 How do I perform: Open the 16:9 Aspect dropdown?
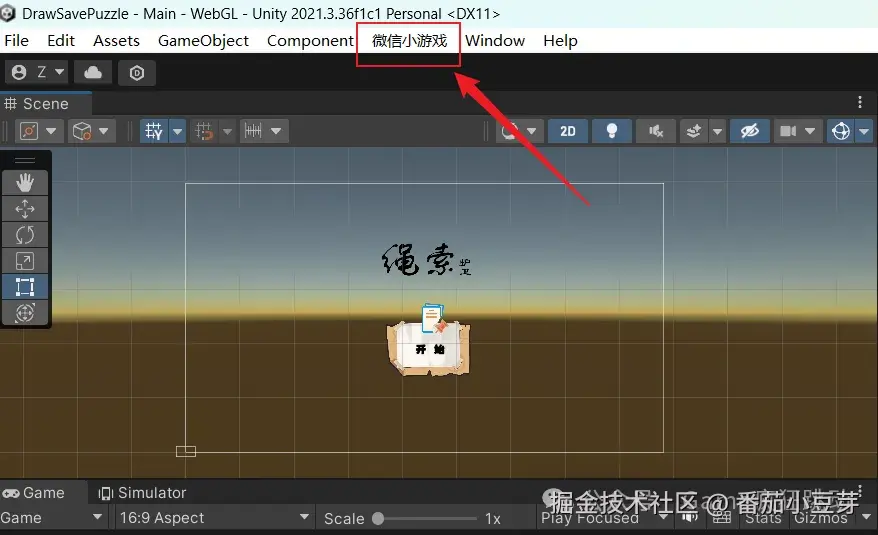tap(214, 518)
